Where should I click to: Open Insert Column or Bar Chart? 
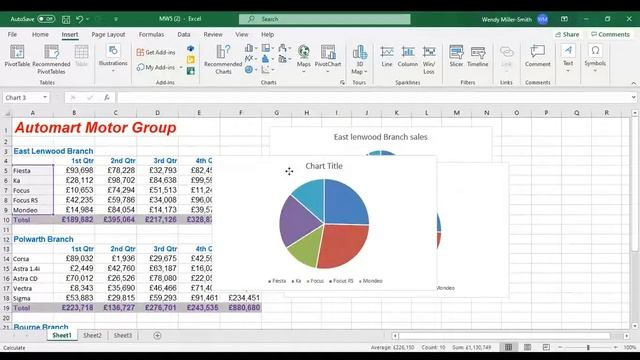click(x=251, y=48)
